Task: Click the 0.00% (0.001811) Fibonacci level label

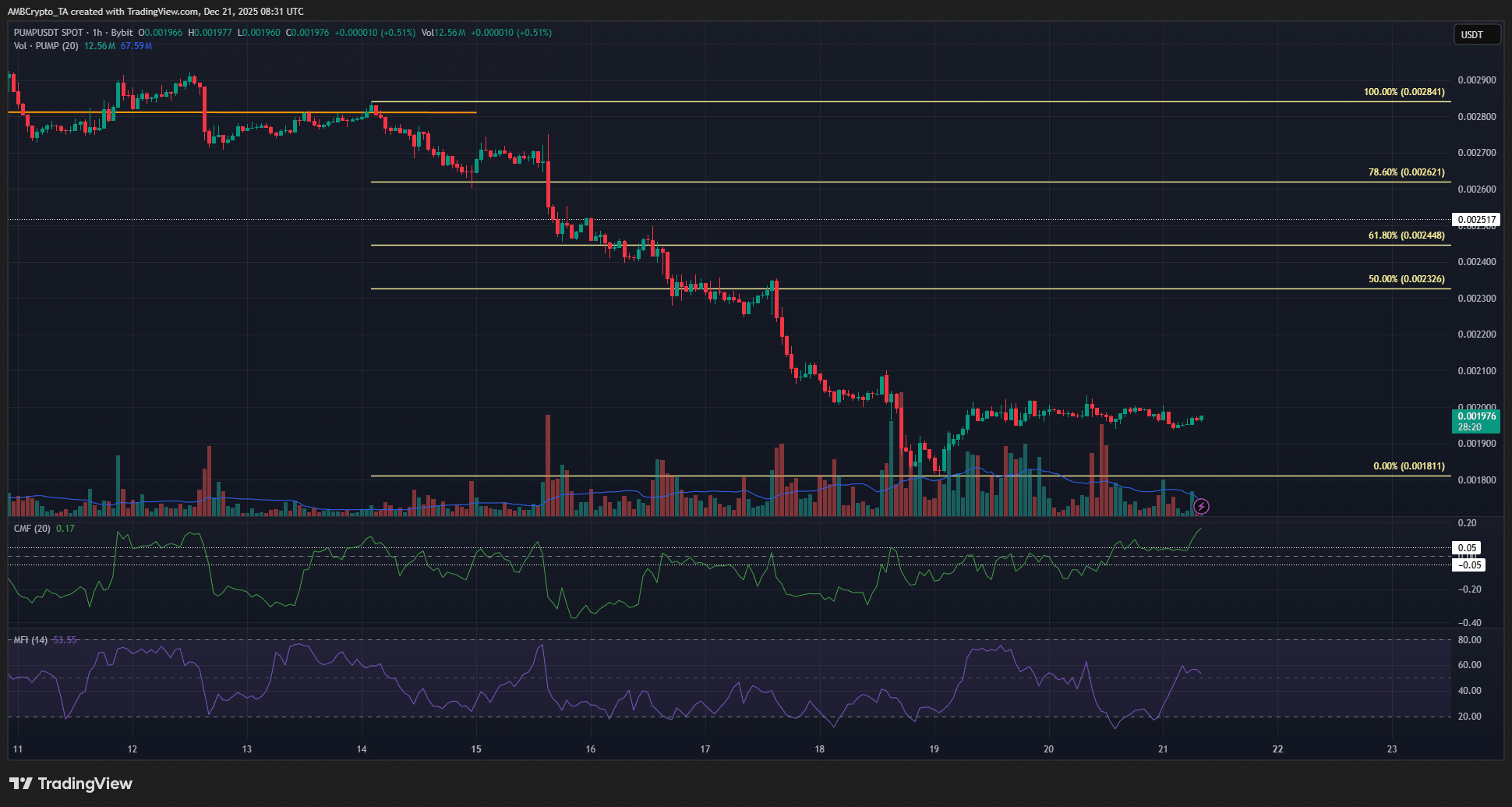Action: [x=1408, y=466]
